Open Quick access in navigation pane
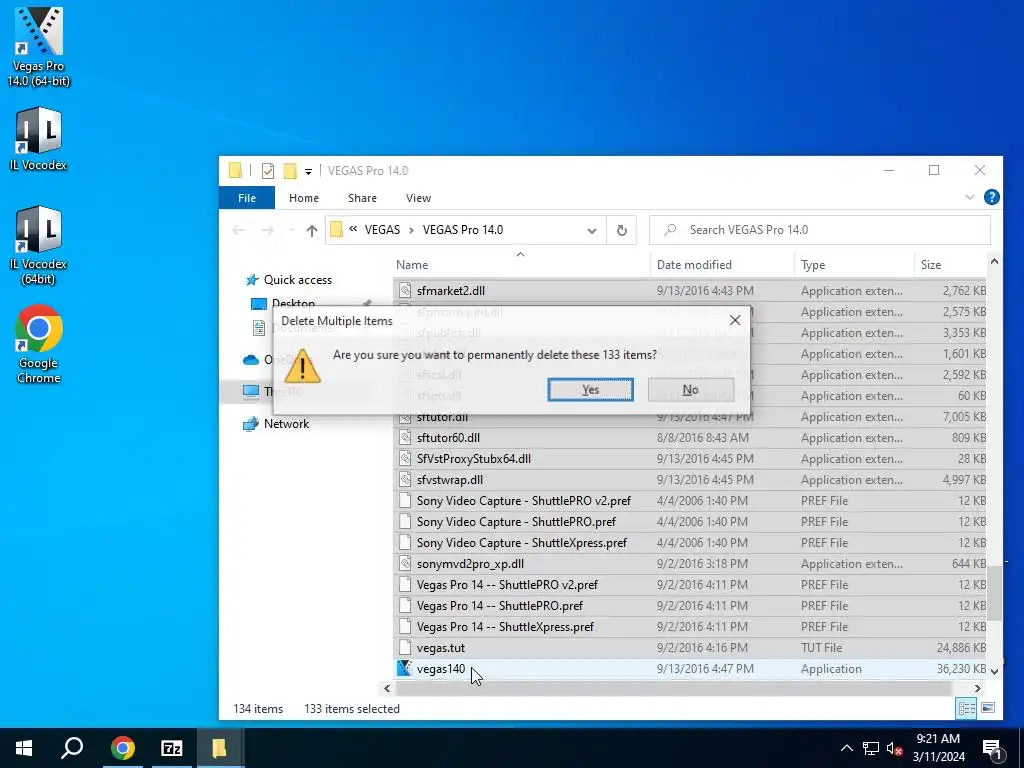 298,280
